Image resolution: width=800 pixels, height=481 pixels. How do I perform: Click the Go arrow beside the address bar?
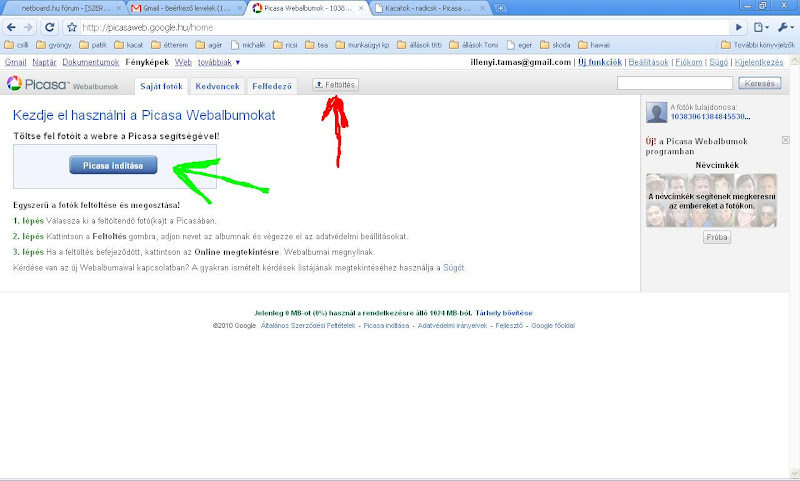coord(739,27)
